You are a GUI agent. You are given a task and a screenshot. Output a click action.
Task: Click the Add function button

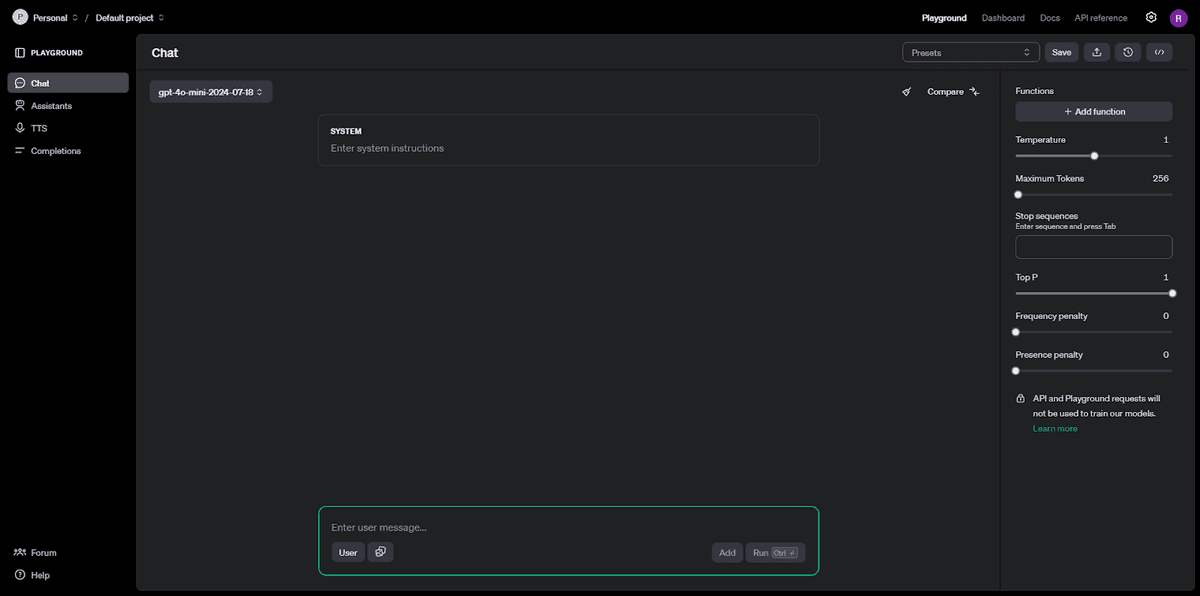[1094, 112]
